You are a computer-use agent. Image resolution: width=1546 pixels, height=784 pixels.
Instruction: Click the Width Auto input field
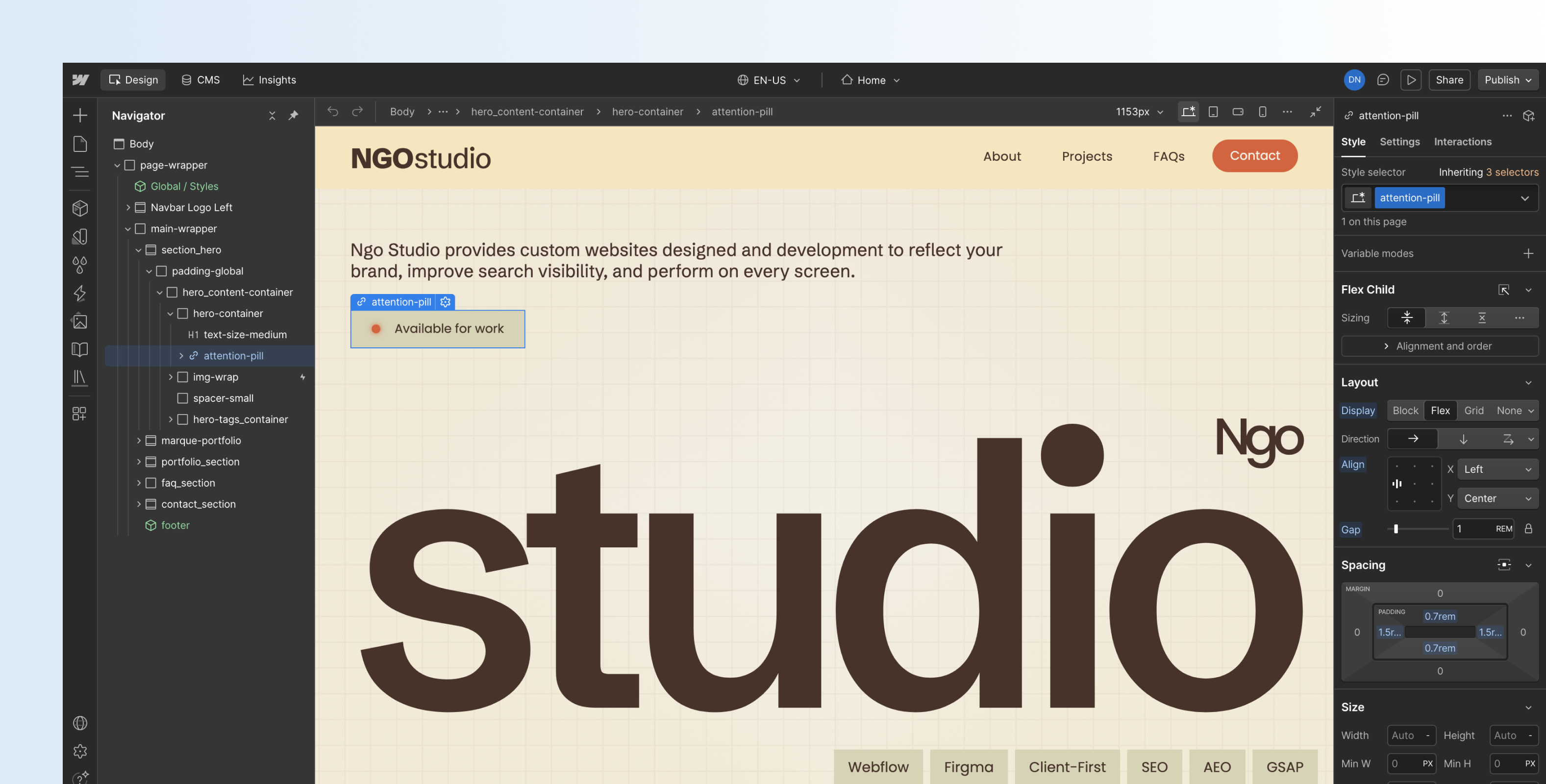click(x=1412, y=735)
